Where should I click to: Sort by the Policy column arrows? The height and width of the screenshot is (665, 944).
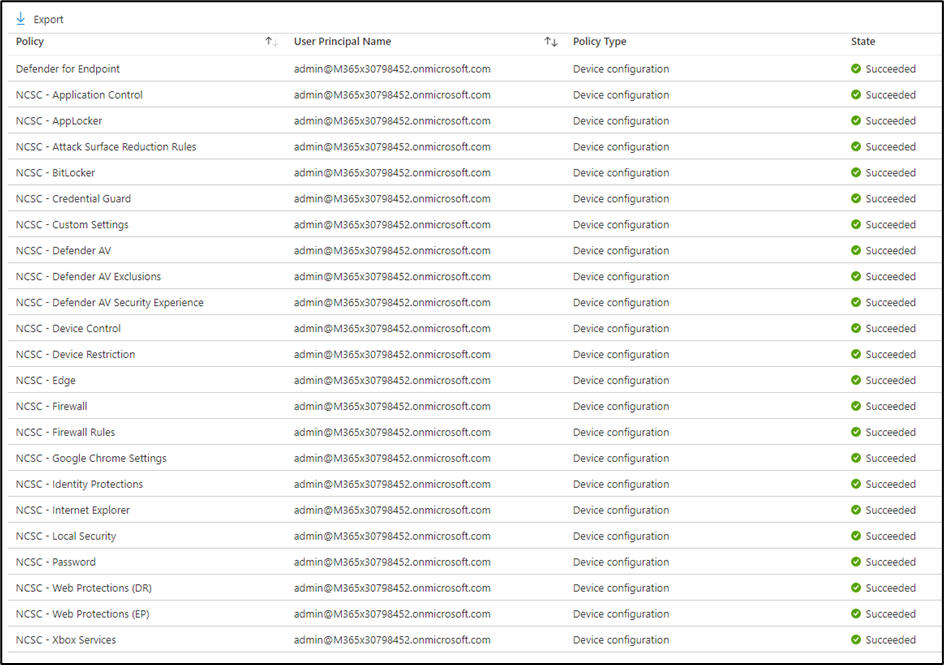(x=272, y=42)
